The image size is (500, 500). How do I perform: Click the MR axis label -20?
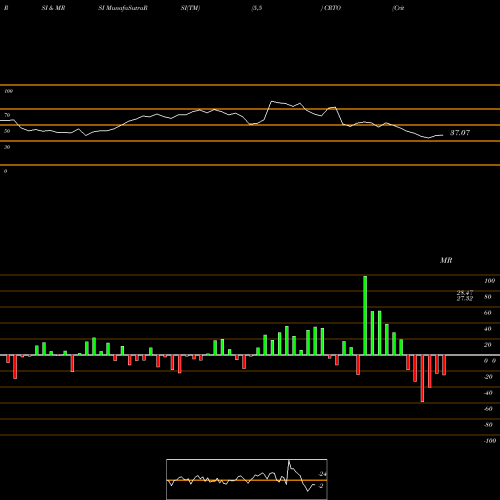pos(488,377)
